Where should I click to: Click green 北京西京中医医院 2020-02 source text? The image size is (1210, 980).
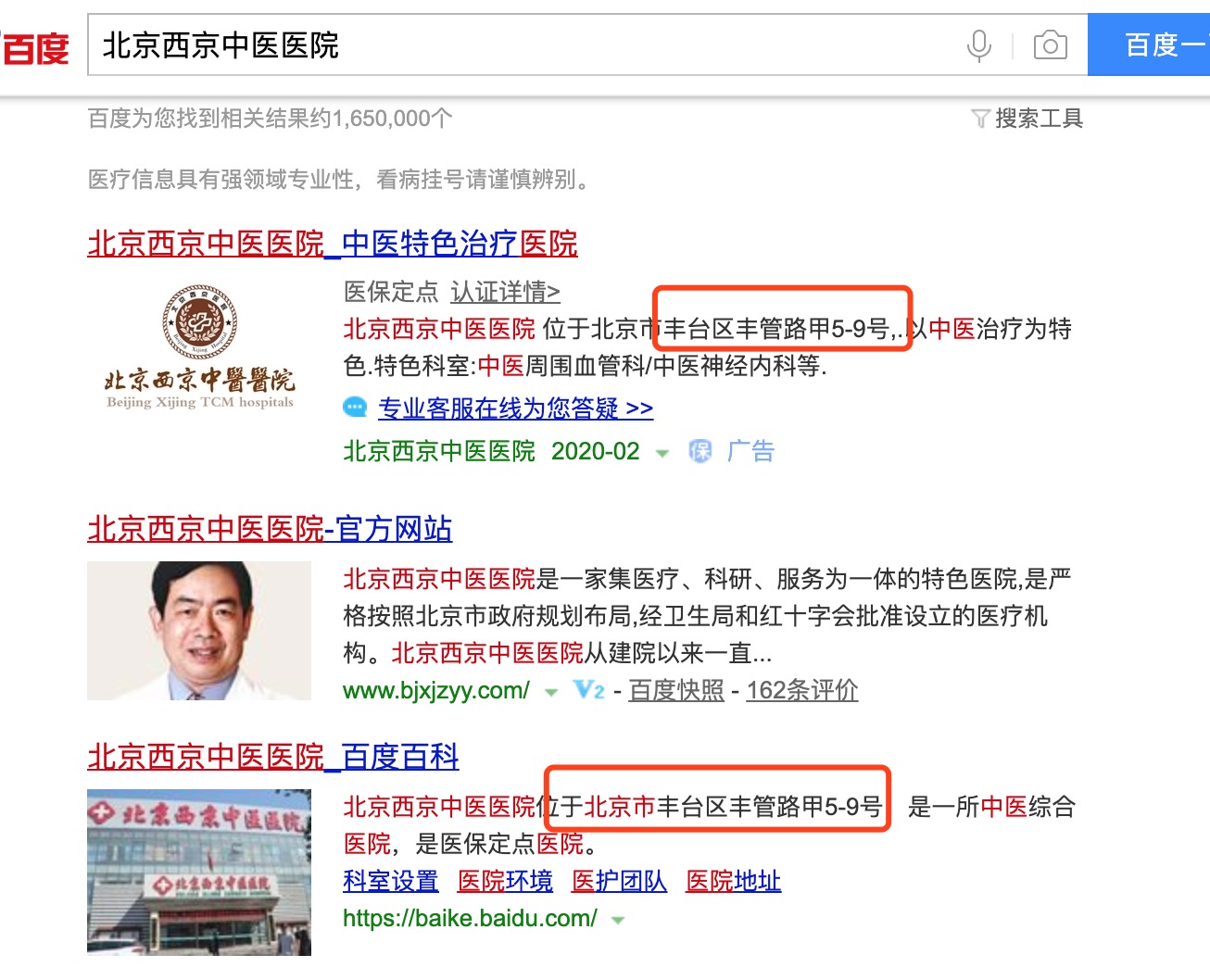[x=491, y=451]
